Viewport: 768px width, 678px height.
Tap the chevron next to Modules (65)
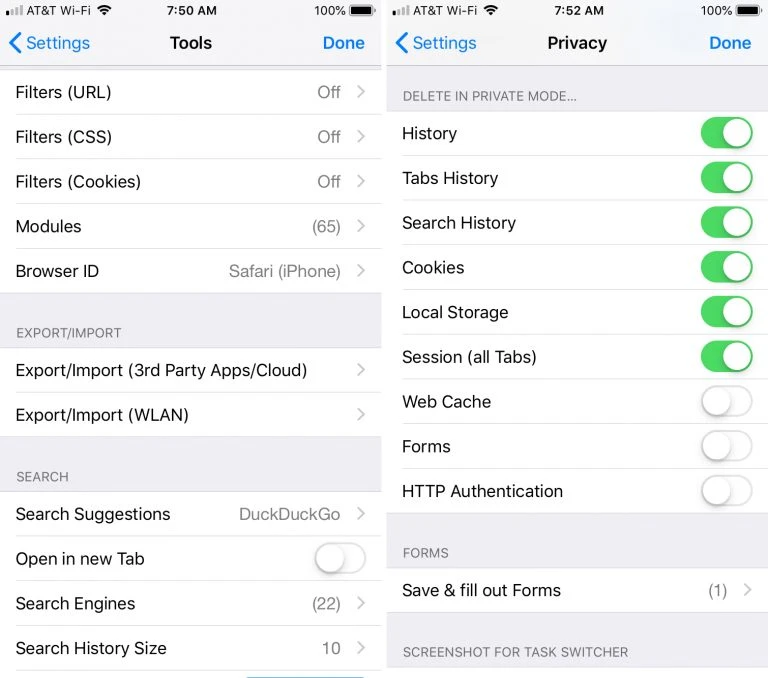pyautogui.click(x=361, y=226)
